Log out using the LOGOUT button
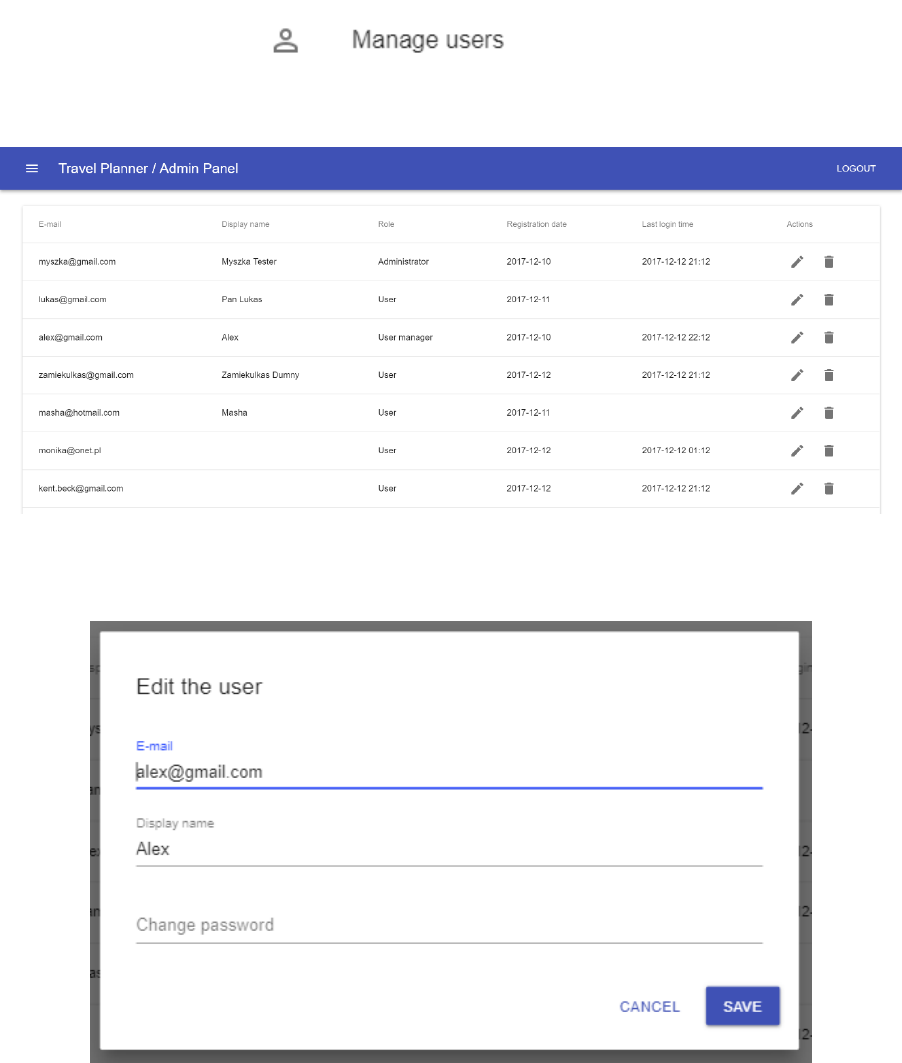 [856, 168]
